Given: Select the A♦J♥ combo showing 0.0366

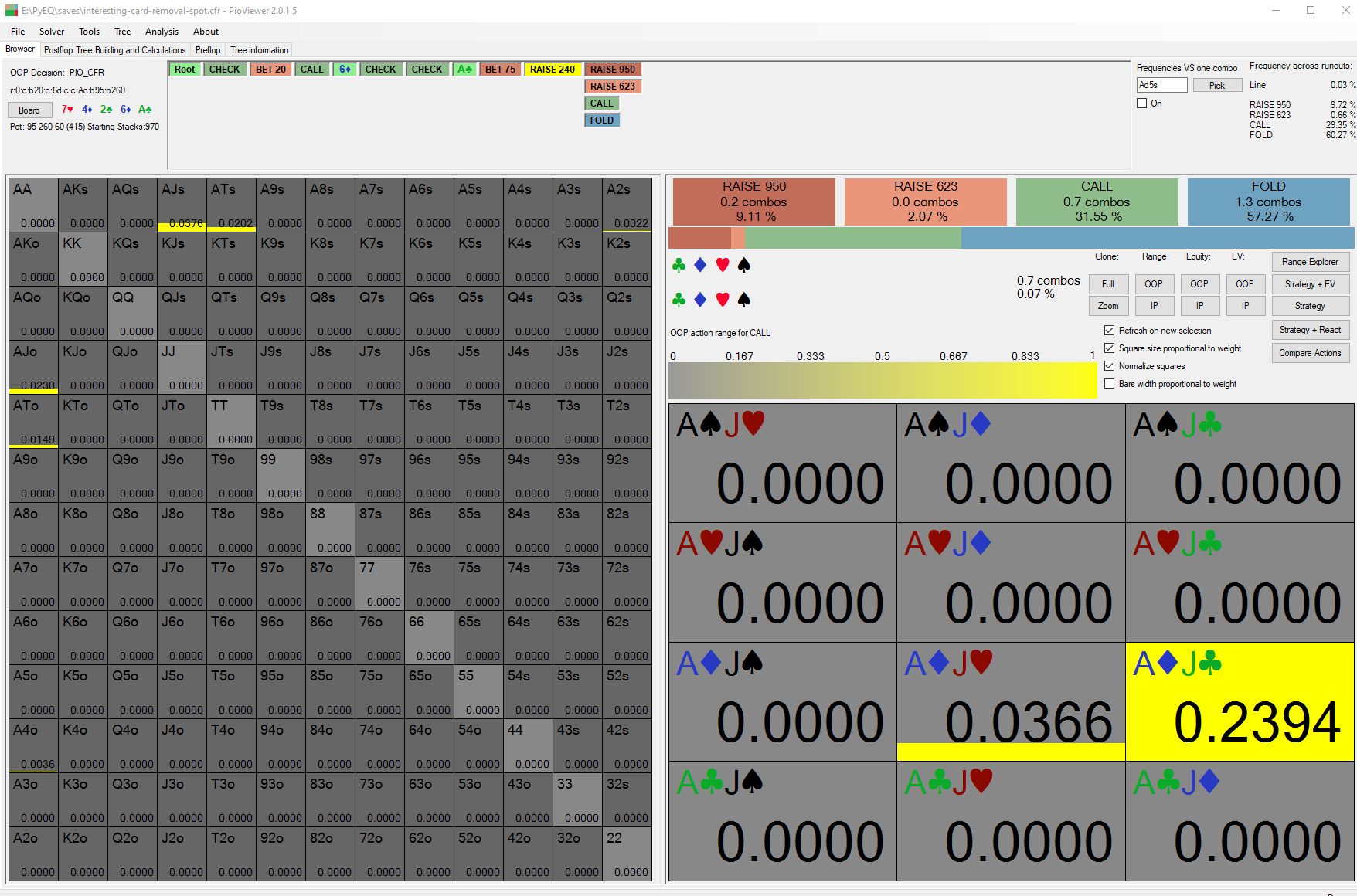Looking at the screenshot, I should 1012,702.
